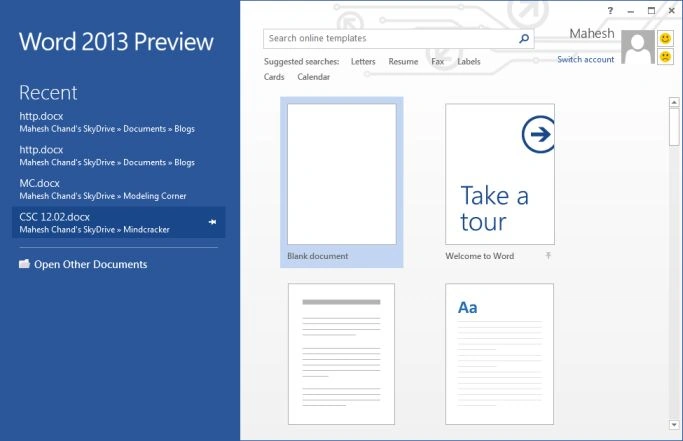Choose the Fax suggested search
Screen dimensions: 683x441
pos(438,61)
